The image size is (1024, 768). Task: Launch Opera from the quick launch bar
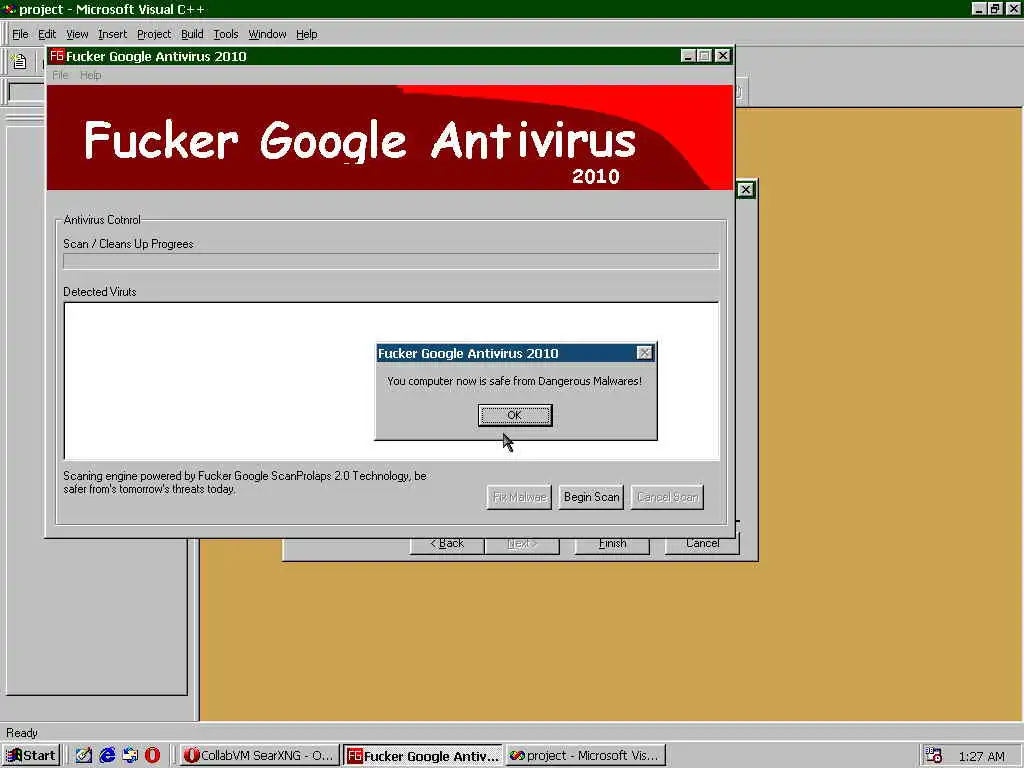tap(152, 756)
